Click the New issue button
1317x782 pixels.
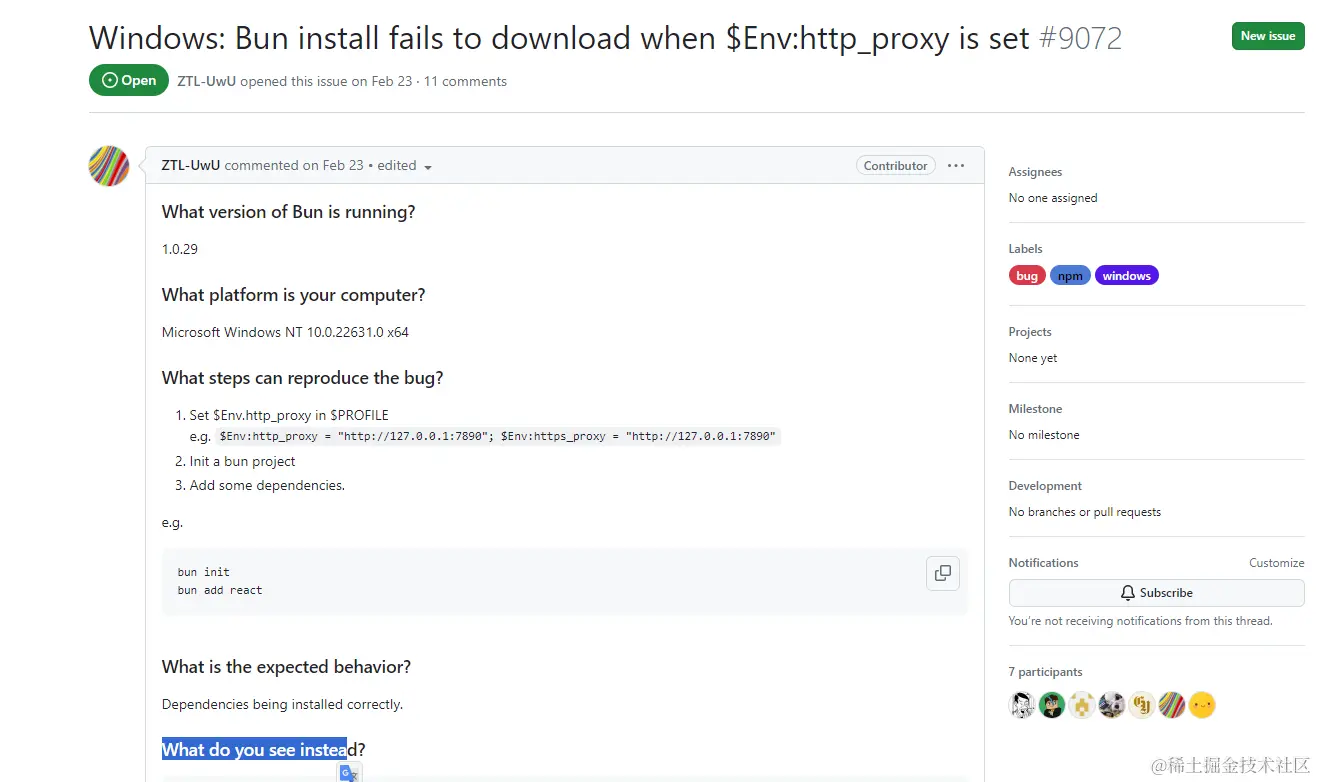point(1267,36)
